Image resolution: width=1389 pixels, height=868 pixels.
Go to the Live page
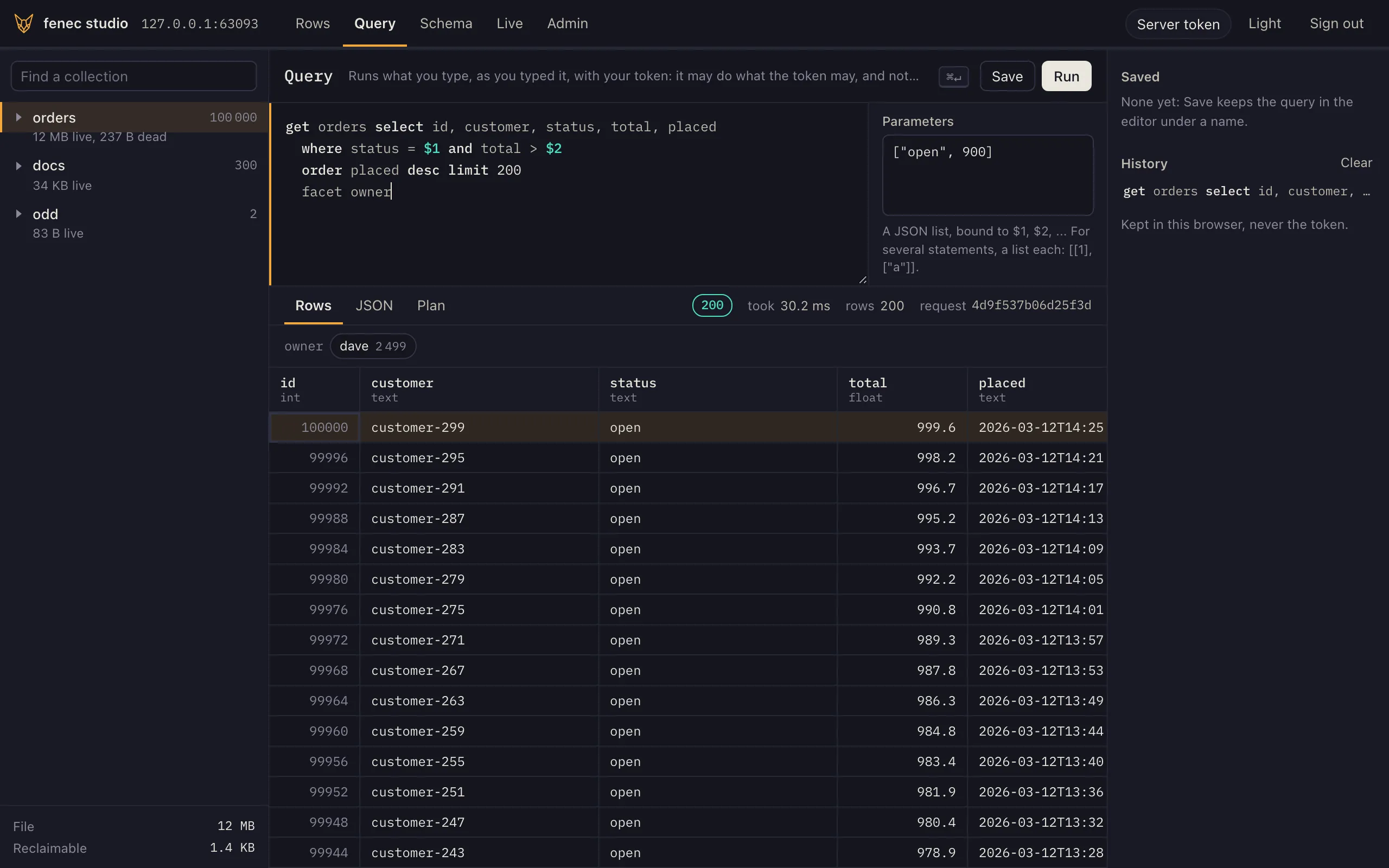point(509,23)
